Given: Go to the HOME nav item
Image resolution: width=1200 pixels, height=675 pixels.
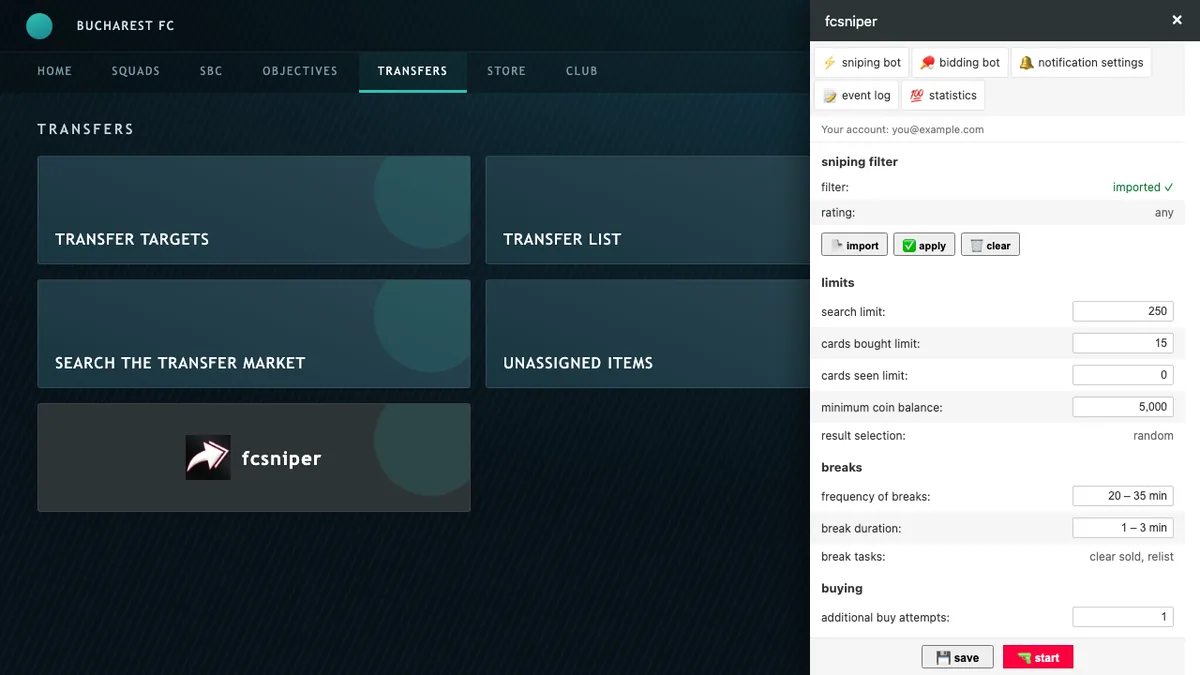Looking at the screenshot, I should tap(55, 71).
